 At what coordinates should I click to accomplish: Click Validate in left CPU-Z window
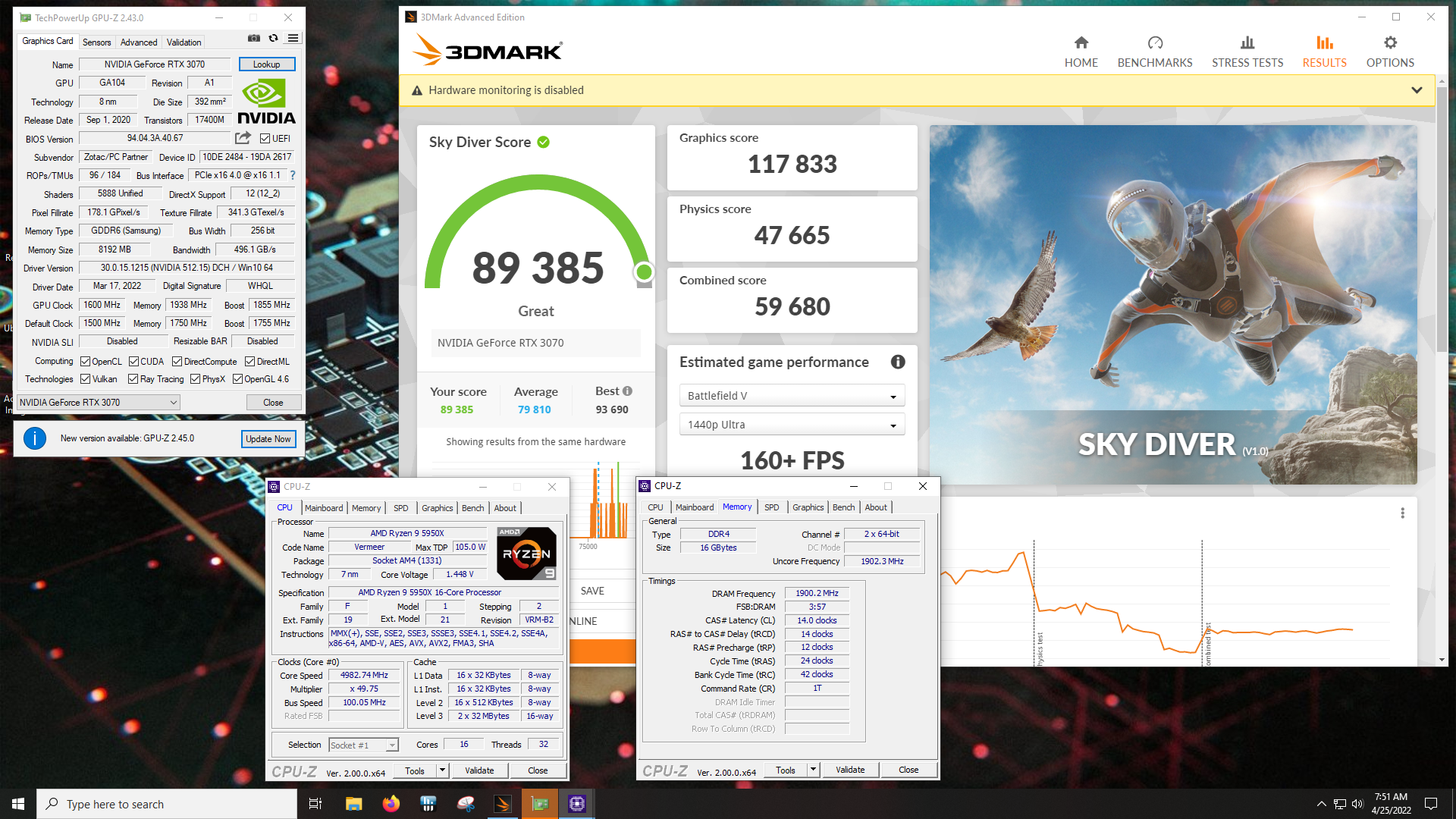479,770
